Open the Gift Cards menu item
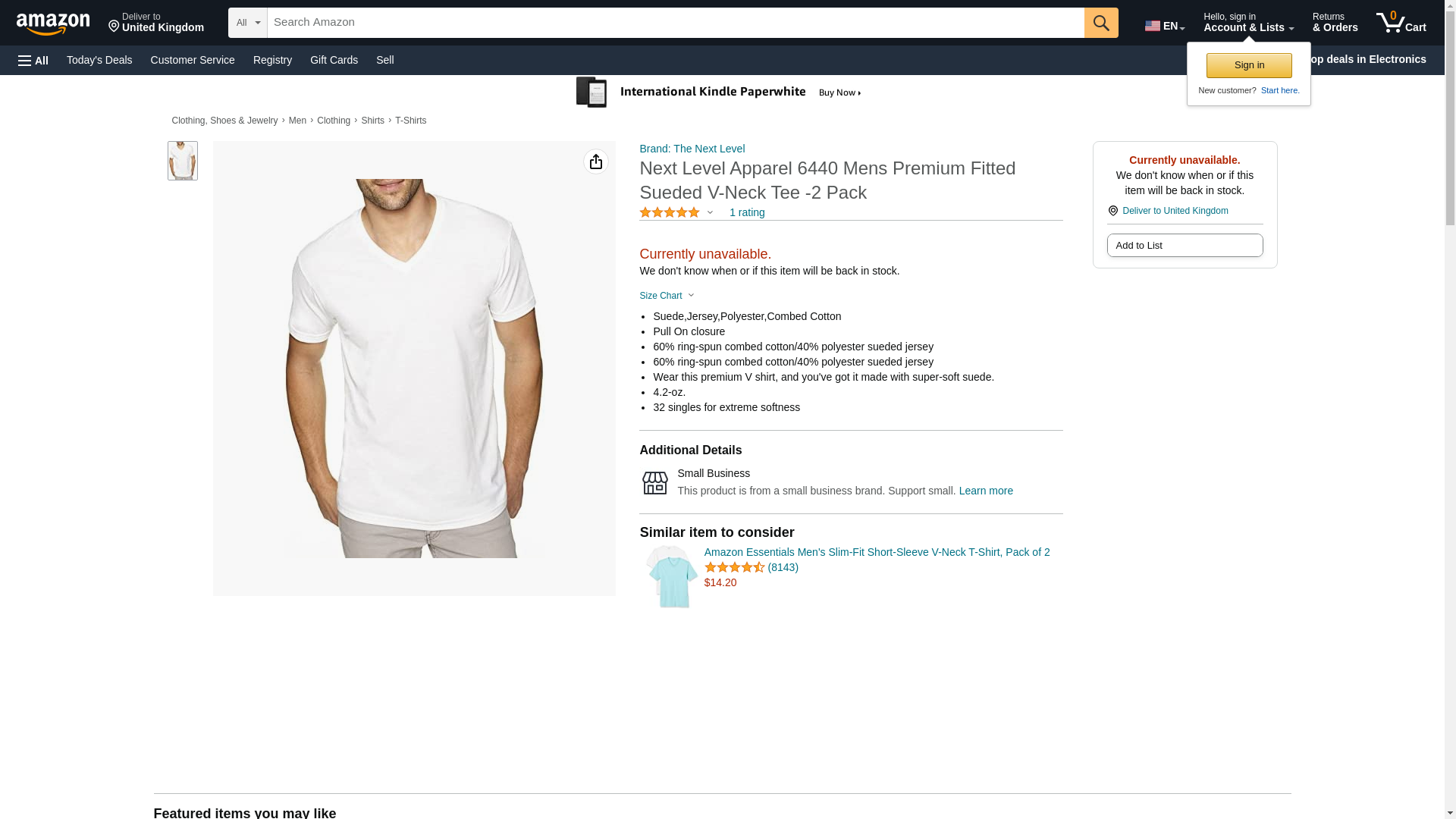The height and width of the screenshot is (819, 1456). click(x=334, y=60)
